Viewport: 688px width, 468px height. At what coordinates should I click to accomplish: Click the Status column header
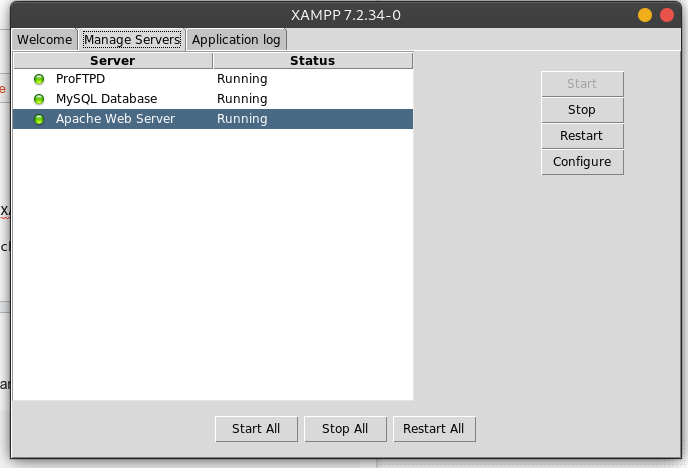[x=313, y=61]
